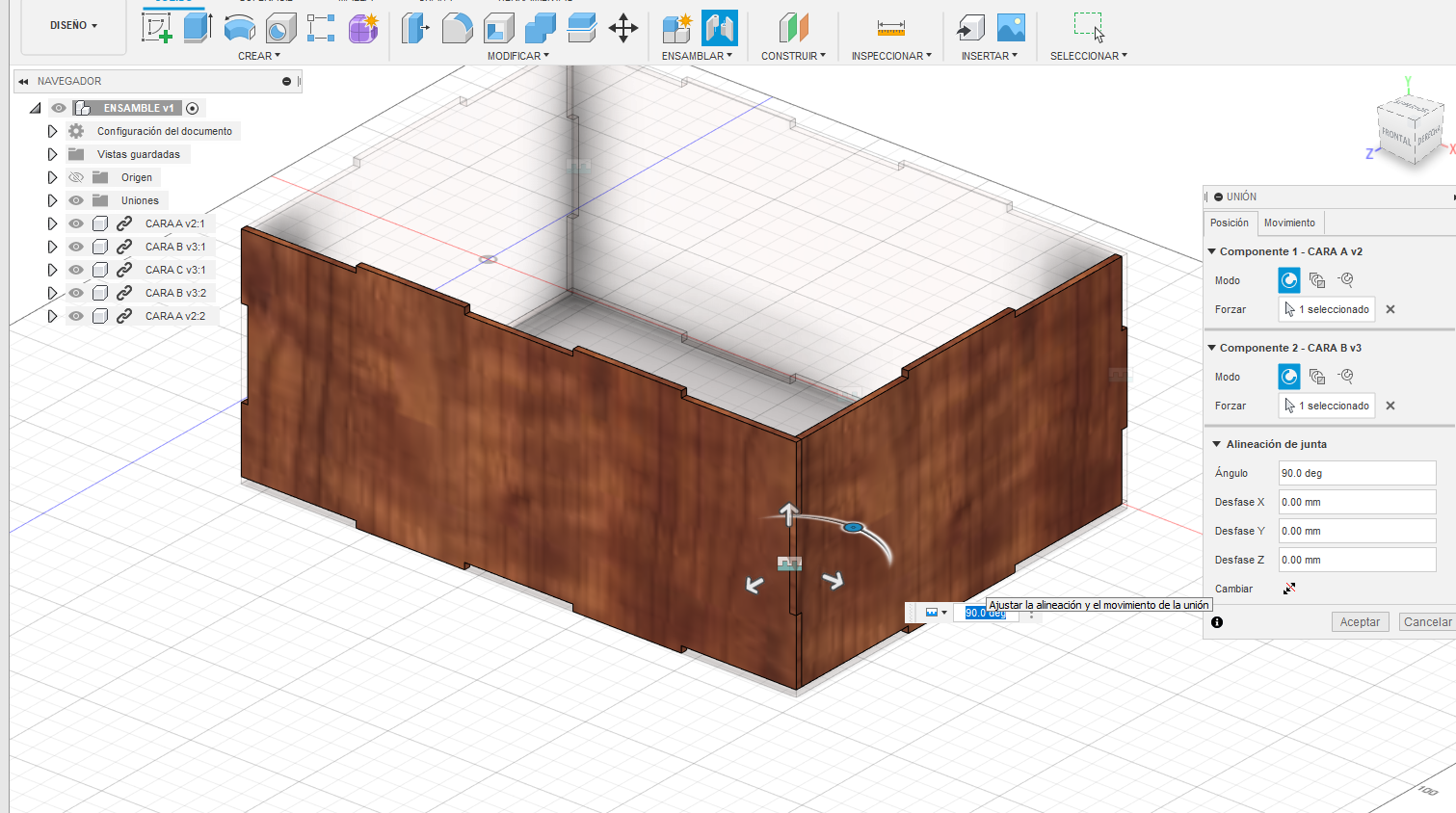Screen dimensions: 1456x813
Task: Click the joint manipulator left arrow
Action: [754, 584]
